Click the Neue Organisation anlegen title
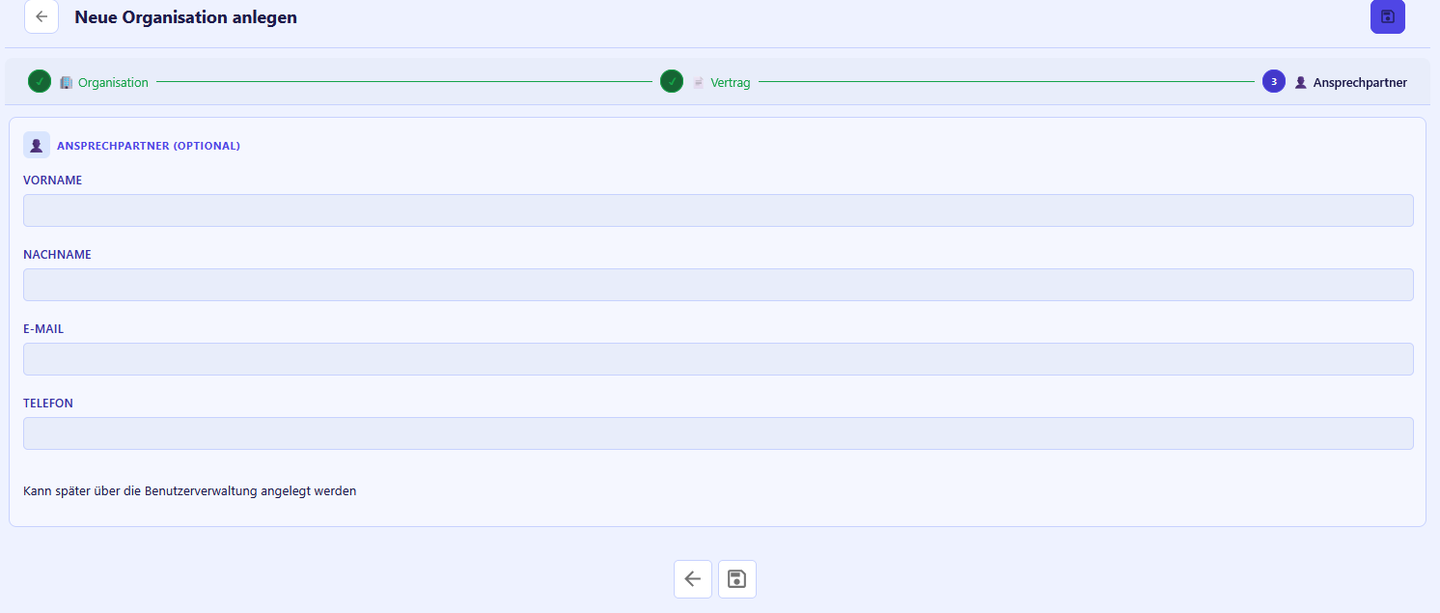 pyautogui.click(x=186, y=17)
